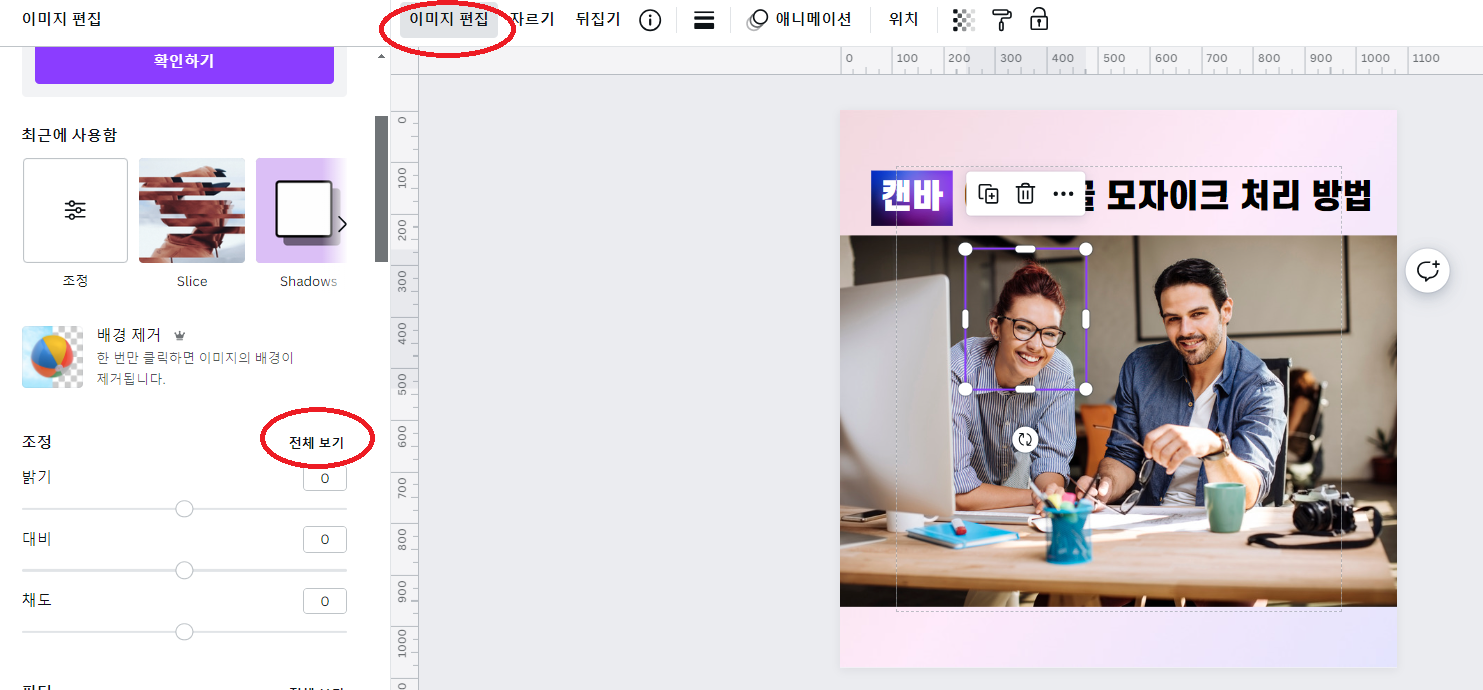The width and height of the screenshot is (1483, 690).
Task: Click the 대비 value input field
Action: point(325,540)
